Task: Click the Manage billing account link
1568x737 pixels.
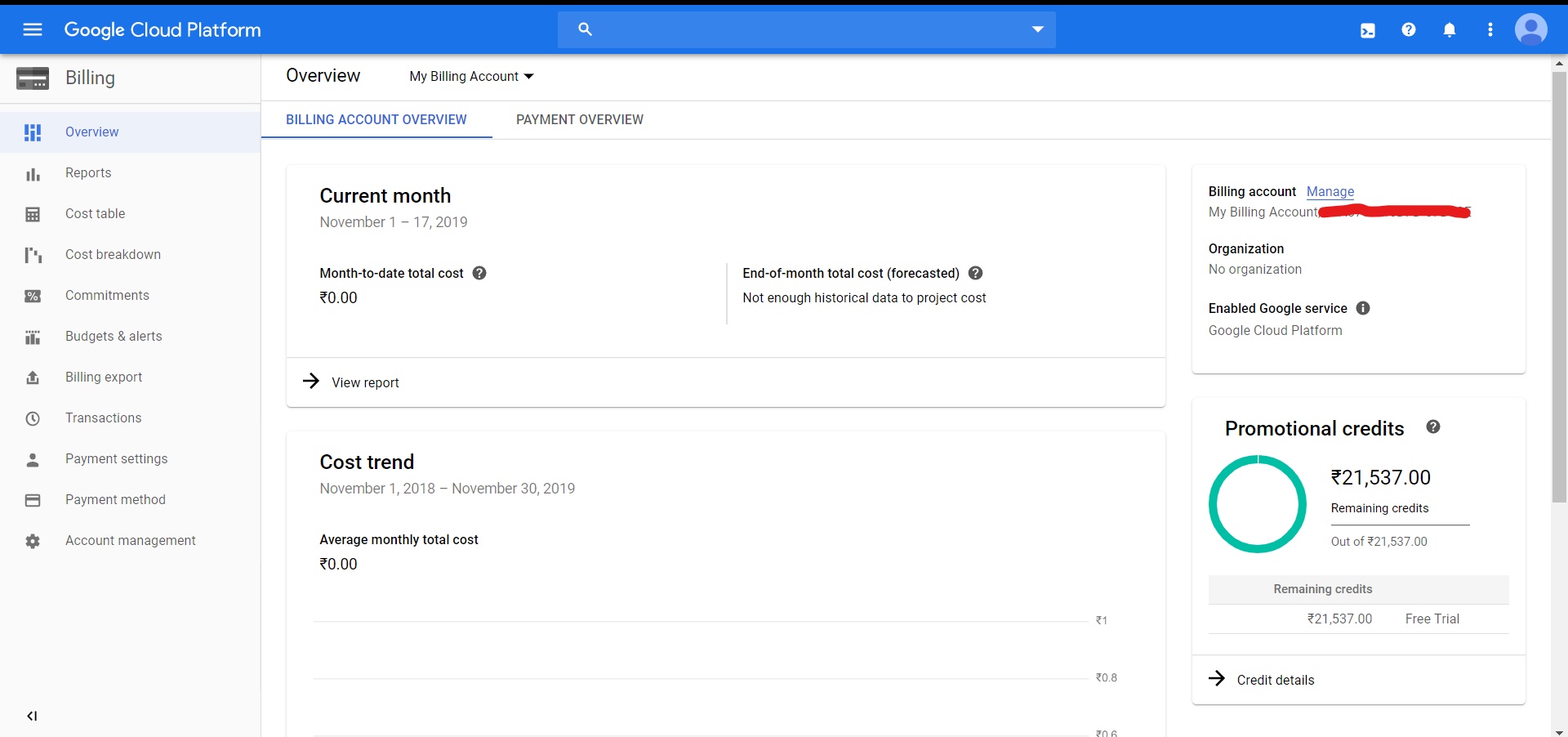Action: click(x=1330, y=191)
